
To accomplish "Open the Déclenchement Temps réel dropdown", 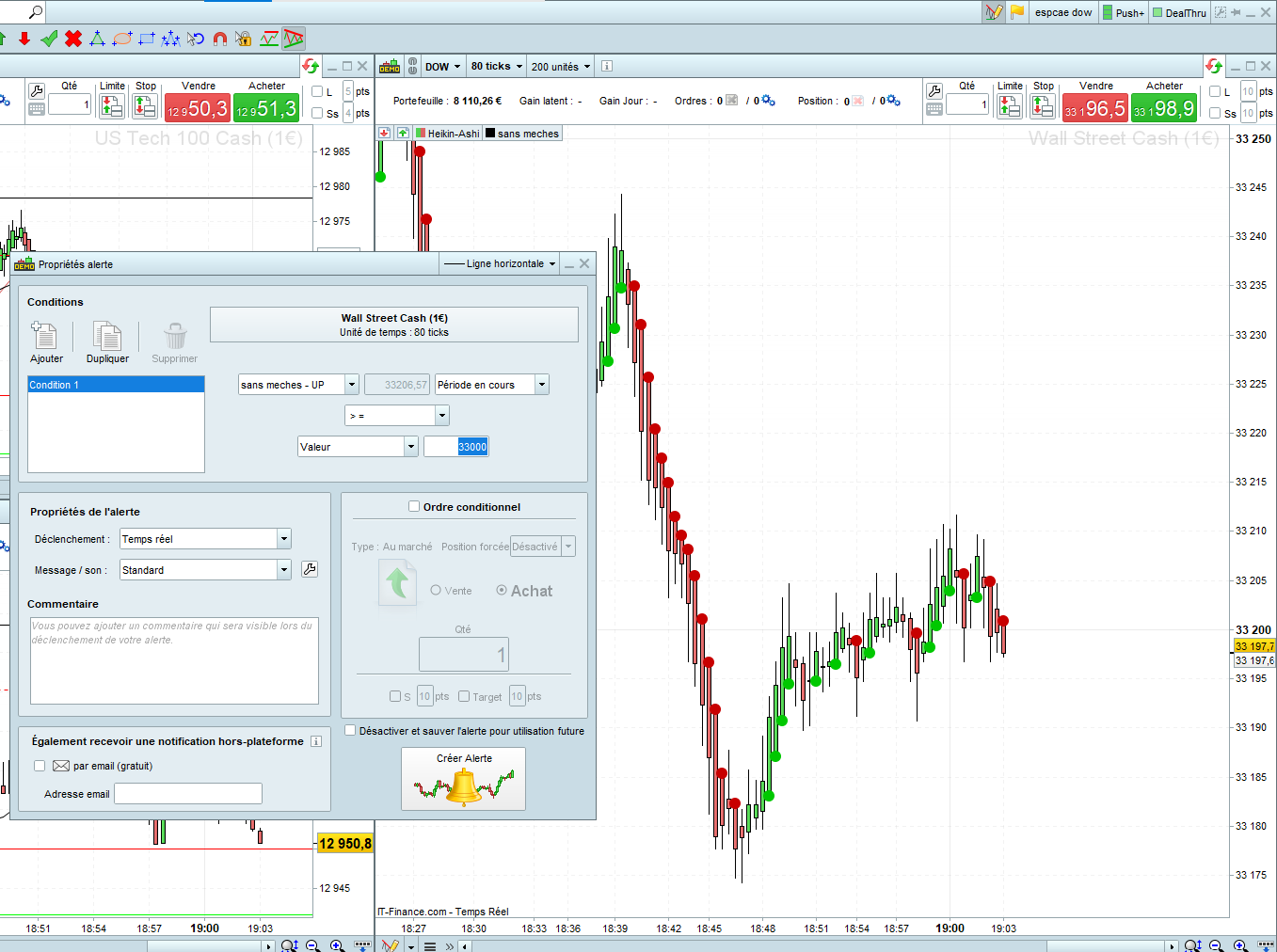I will pyautogui.click(x=205, y=539).
